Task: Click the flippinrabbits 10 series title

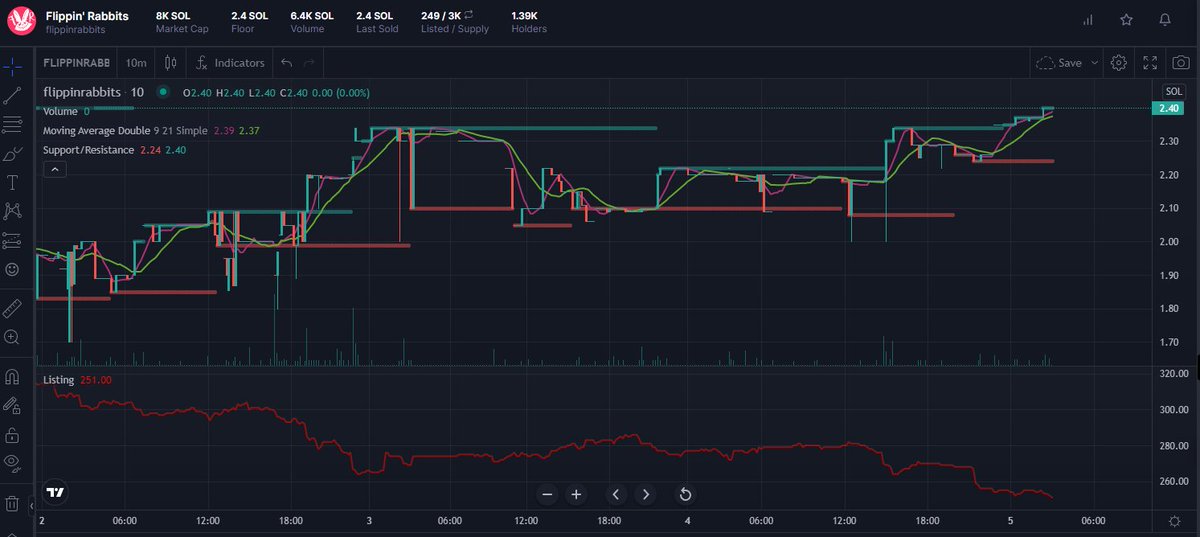Action: click(x=93, y=92)
